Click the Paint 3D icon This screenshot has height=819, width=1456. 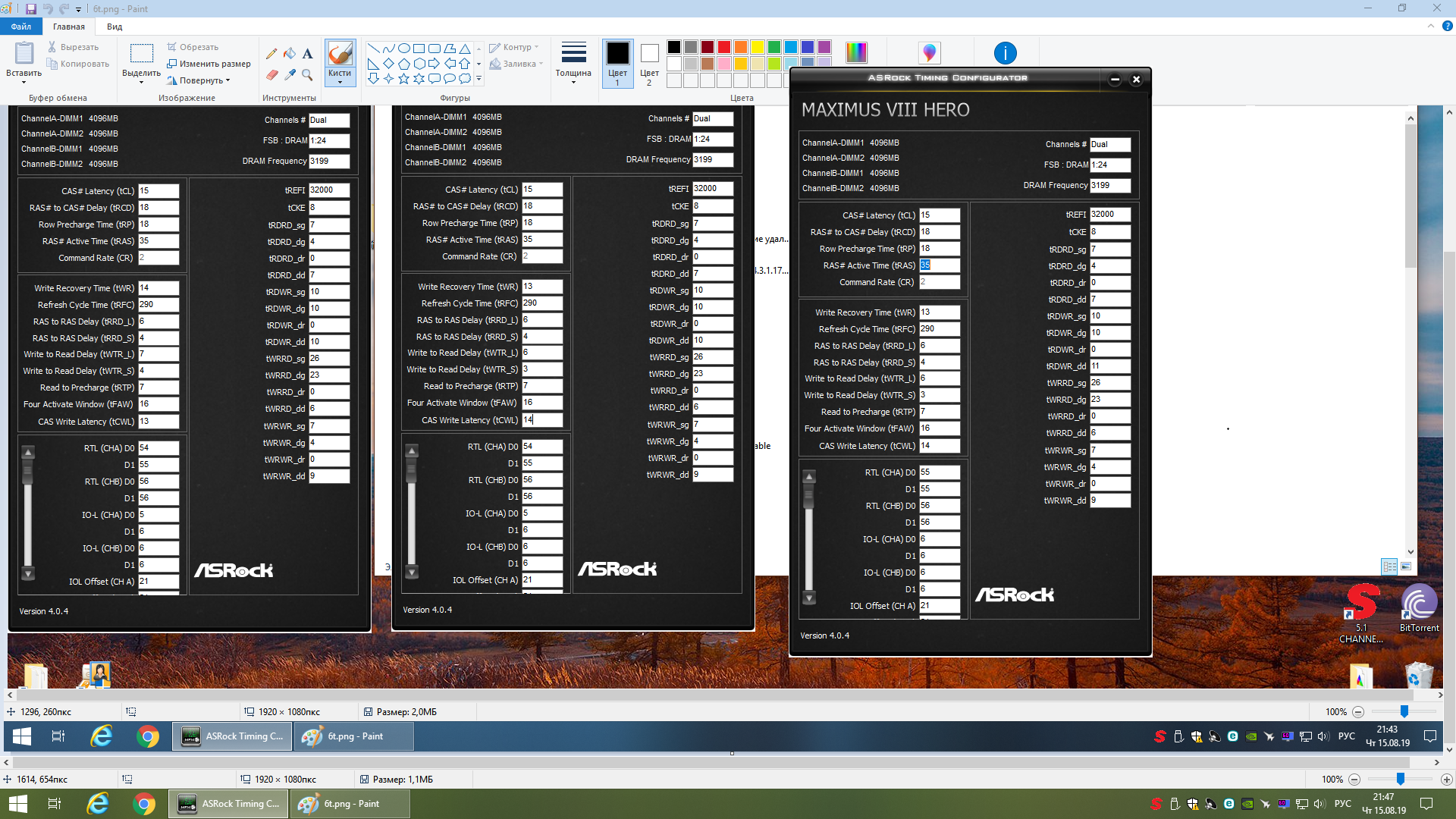tap(929, 53)
